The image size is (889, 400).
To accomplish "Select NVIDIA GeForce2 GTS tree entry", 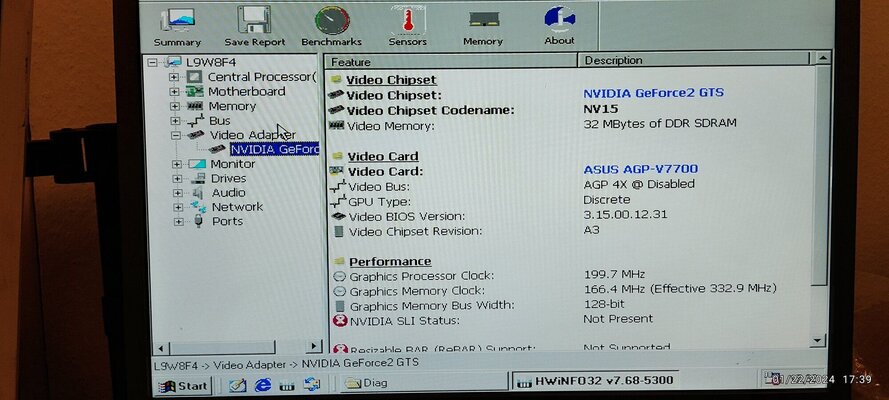I will point(273,150).
